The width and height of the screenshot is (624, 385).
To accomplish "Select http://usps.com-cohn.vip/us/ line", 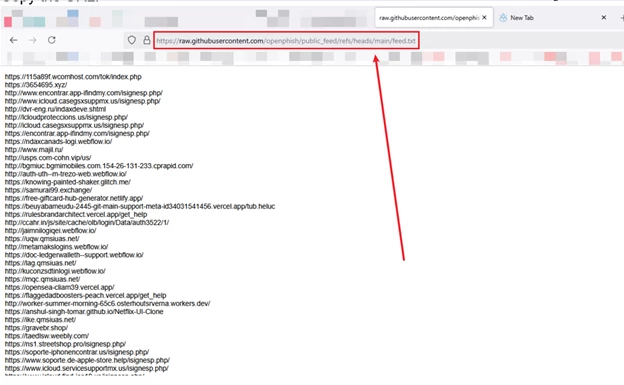I will [48, 158].
